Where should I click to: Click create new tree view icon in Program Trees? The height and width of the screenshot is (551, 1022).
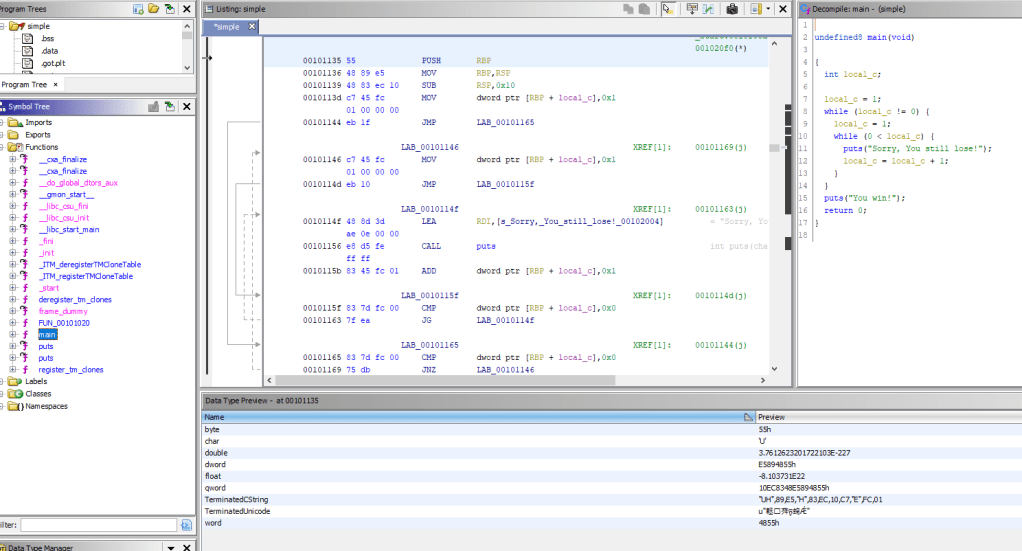pyautogui.click(x=138, y=9)
